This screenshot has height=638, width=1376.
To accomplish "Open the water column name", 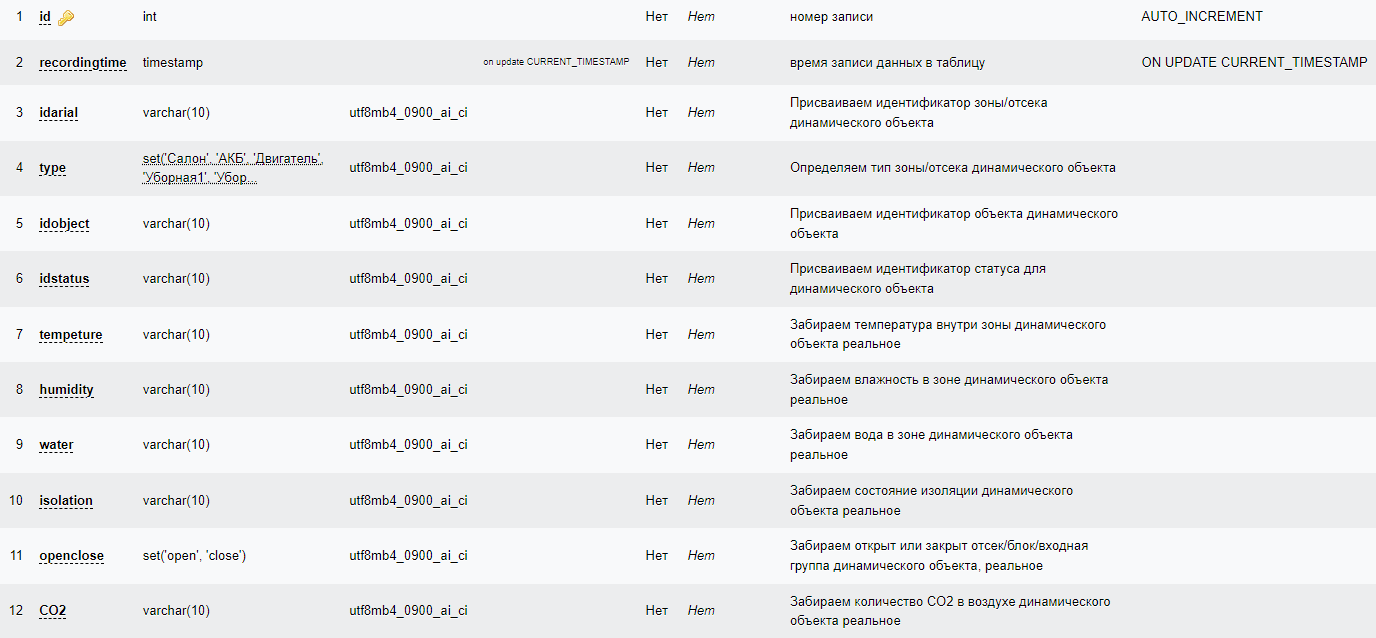I will [56, 444].
